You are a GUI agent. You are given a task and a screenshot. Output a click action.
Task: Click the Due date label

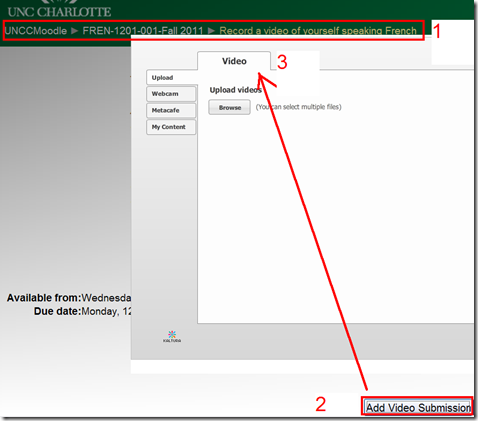[57, 311]
